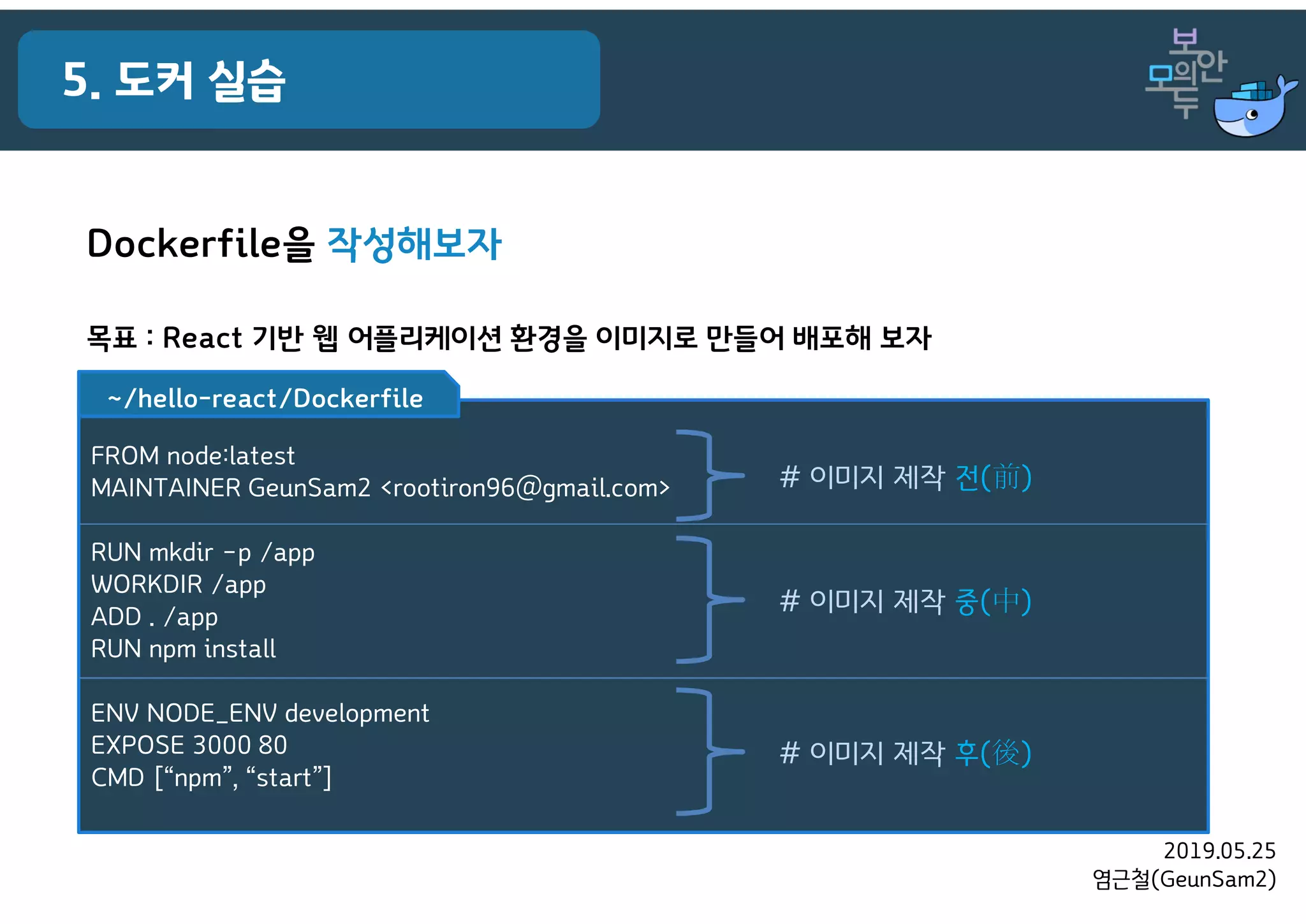This screenshot has height=924, width=1306.
Task: Click the comment '# 이미지 제작 전(前)'
Action: pos(906,477)
